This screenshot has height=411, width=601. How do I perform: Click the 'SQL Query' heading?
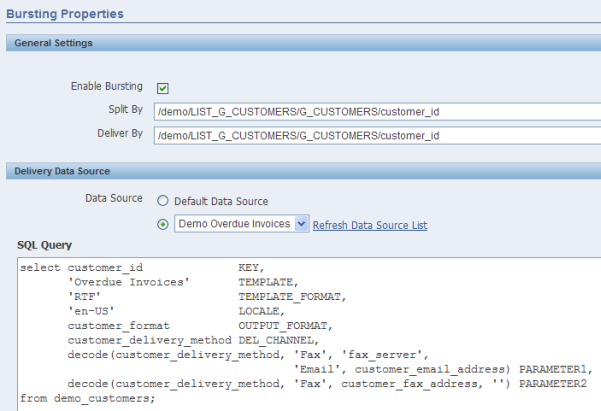coord(44,245)
